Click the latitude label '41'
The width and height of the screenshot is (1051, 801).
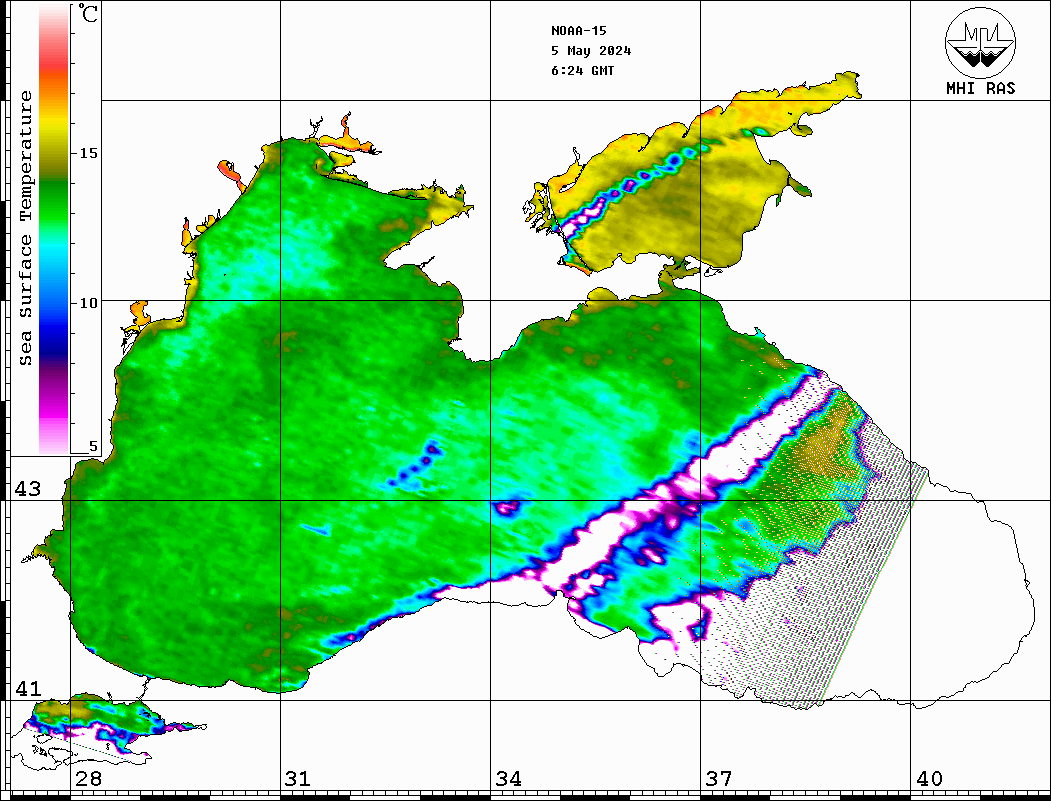[x=28, y=689]
